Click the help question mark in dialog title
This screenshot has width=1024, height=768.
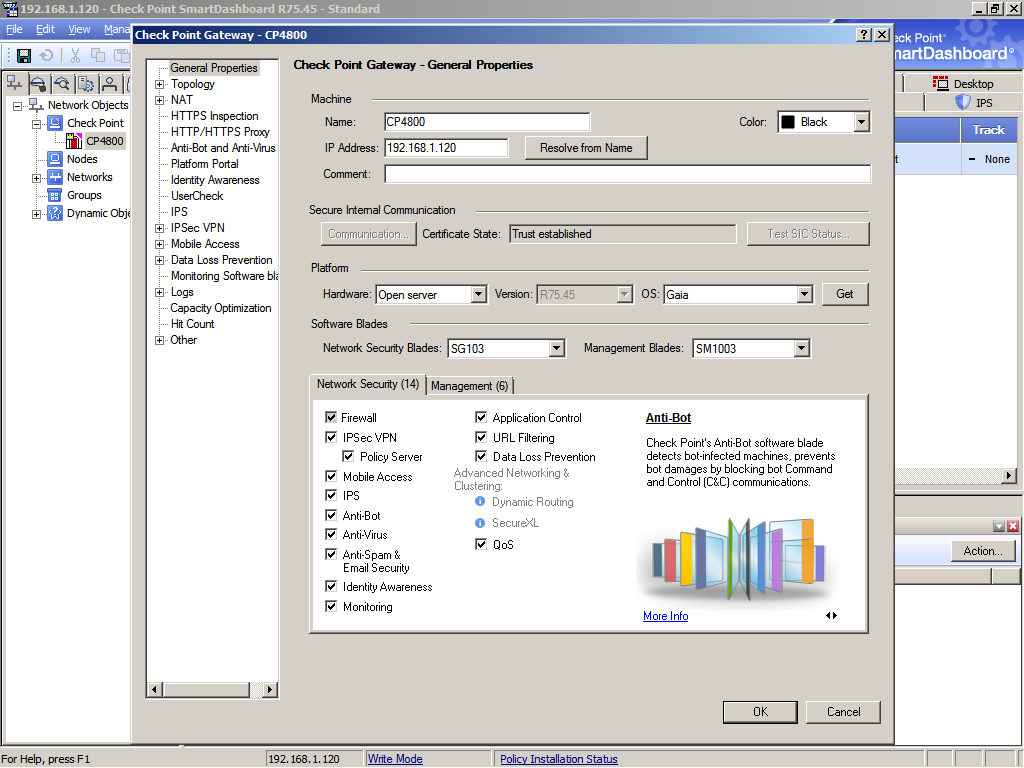point(864,35)
